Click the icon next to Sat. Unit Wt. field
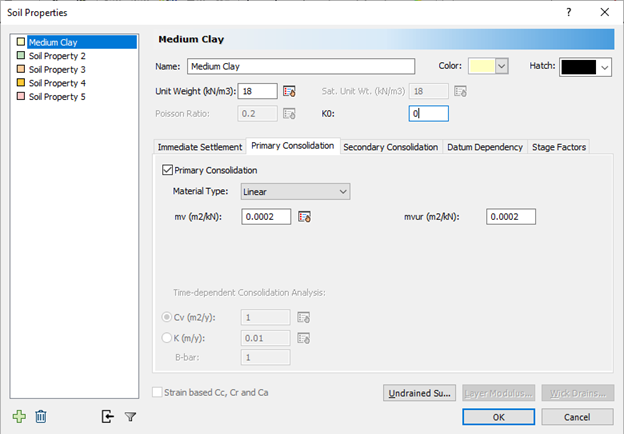Viewport: 624px width, 434px height. pos(461,92)
